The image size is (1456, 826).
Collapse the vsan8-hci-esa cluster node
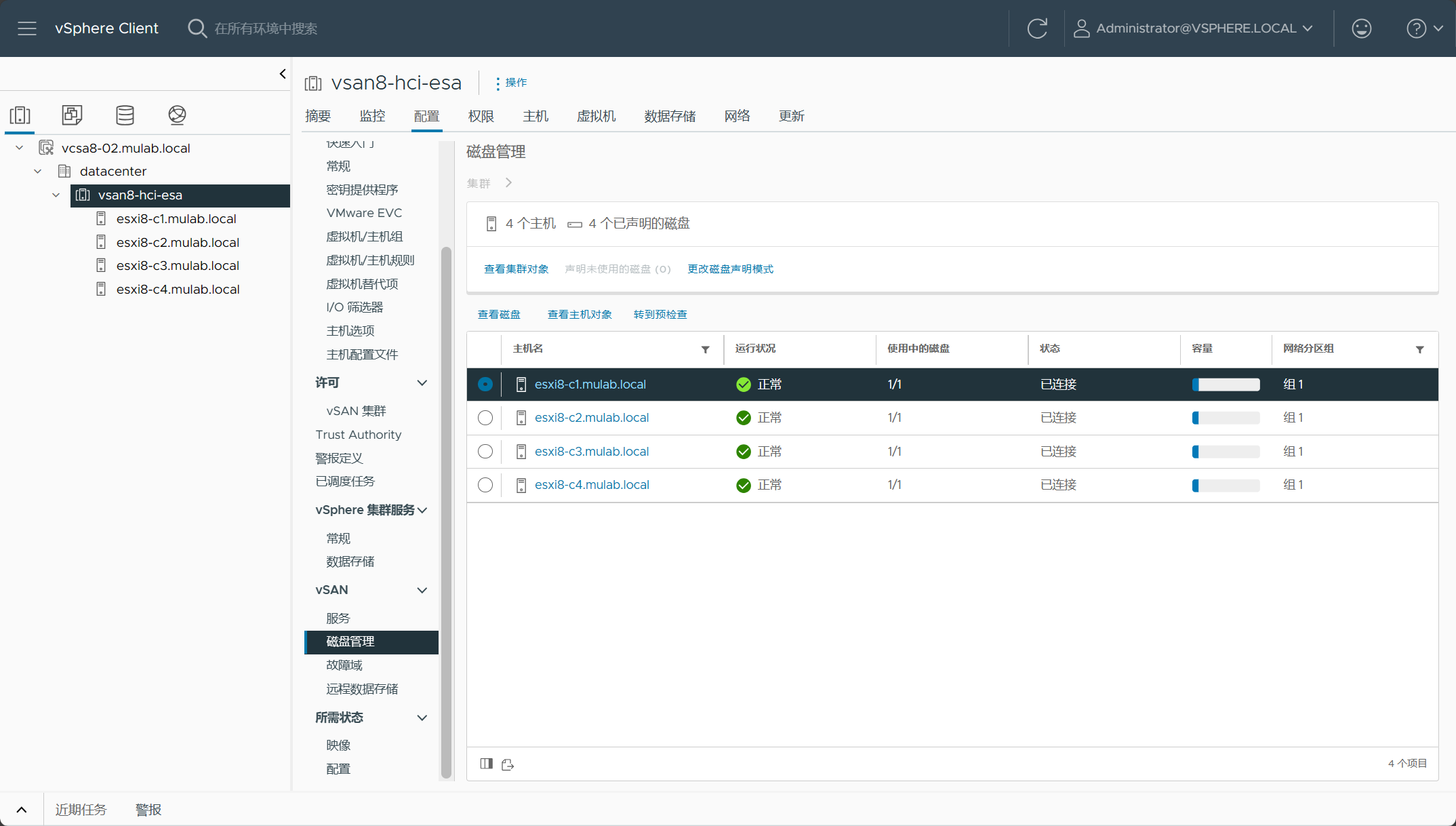[56, 195]
